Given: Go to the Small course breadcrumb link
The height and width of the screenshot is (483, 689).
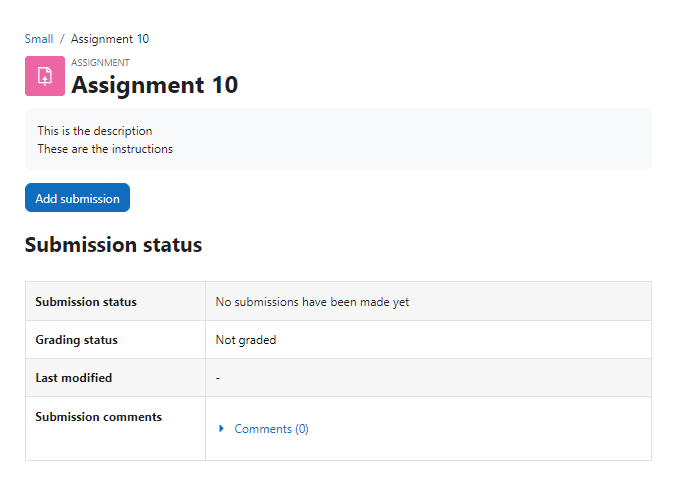Looking at the screenshot, I should (x=39, y=39).
